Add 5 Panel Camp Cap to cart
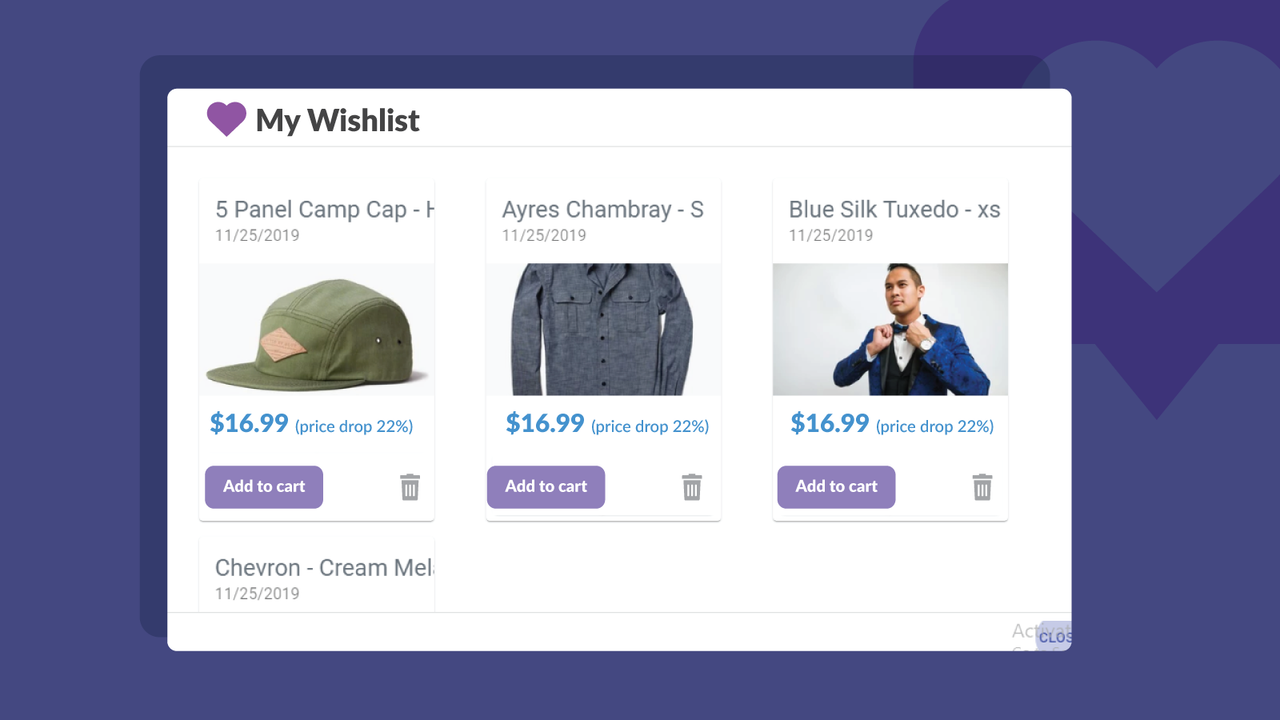Image resolution: width=1280 pixels, height=720 pixels. pyautogui.click(x=264, y=487)
